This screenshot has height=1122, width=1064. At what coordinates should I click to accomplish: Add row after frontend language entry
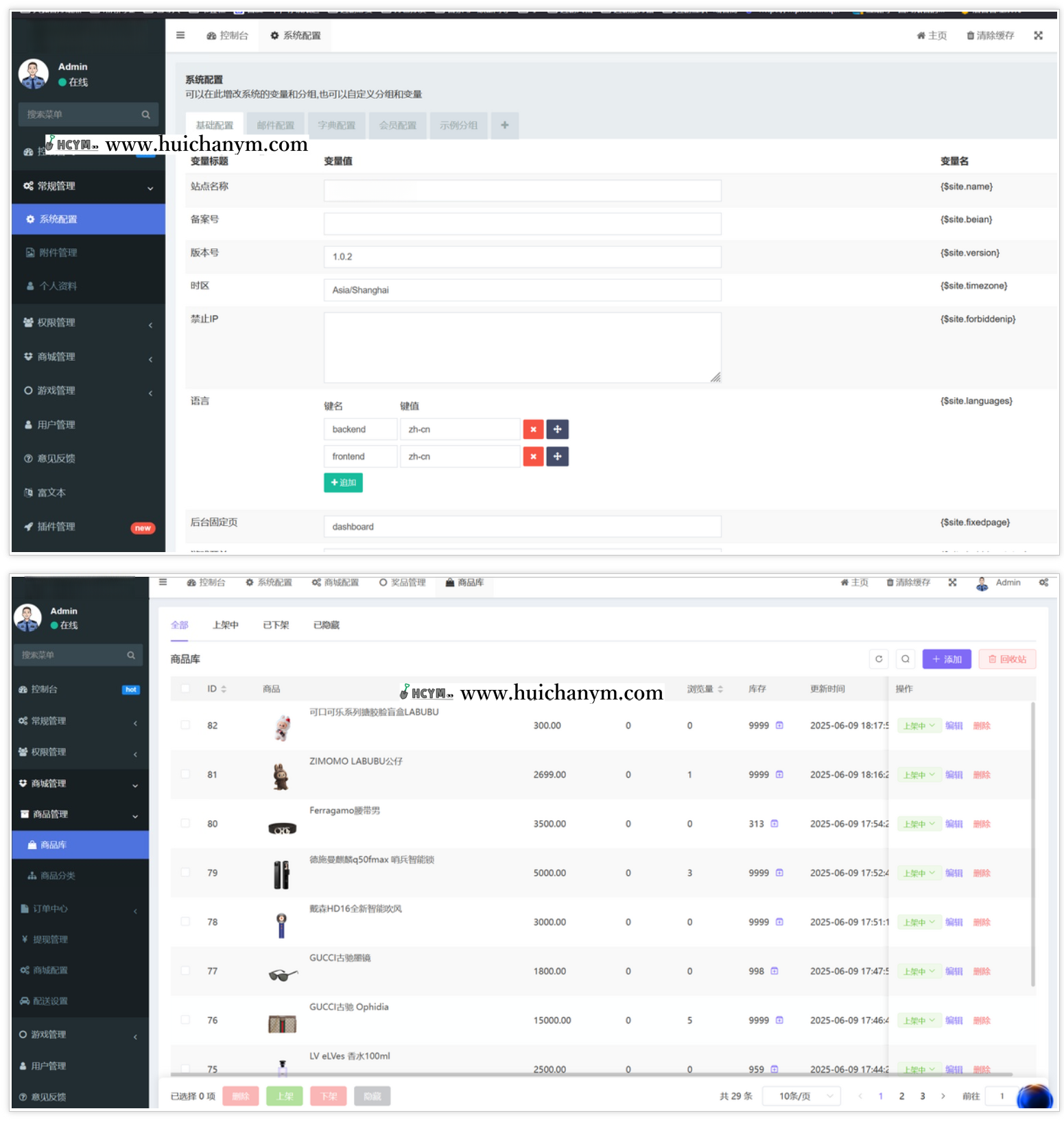[x=557, y=457]
